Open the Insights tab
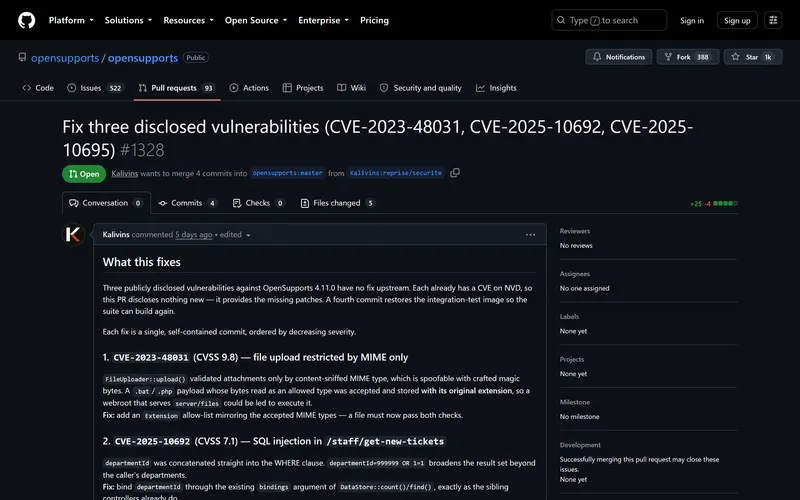800x500 pixels. (496, 88)
